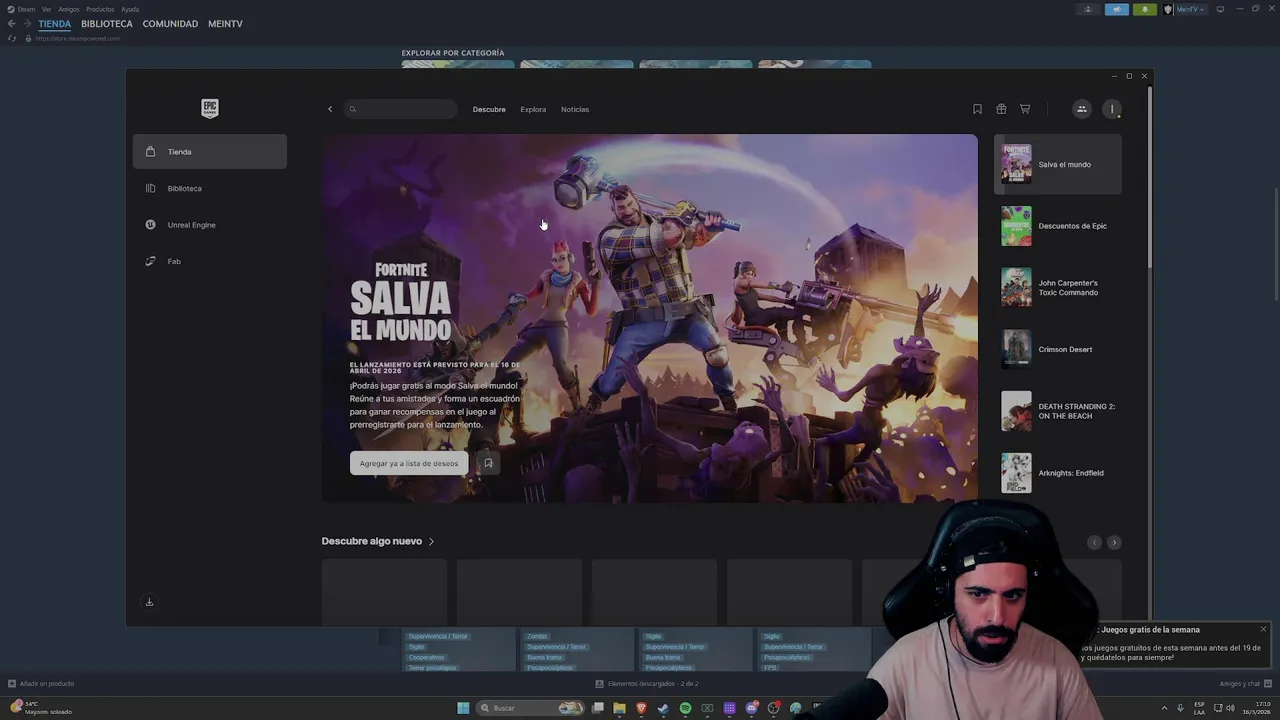
Task: Open Unreal Engine in Epic sidebar
Action: tap(209, 225)
